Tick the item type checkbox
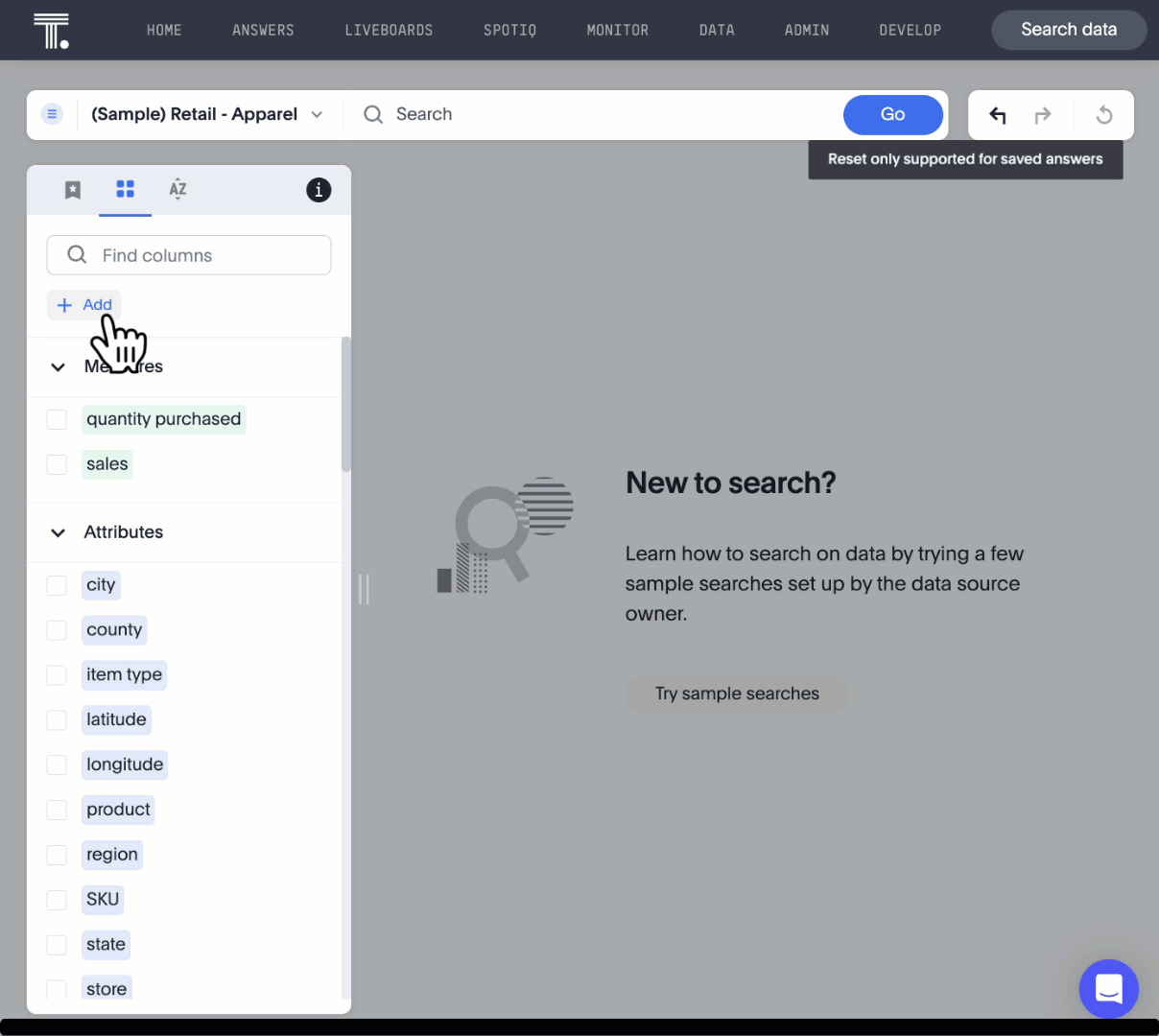The image size is (1159, 1036). 57,675
